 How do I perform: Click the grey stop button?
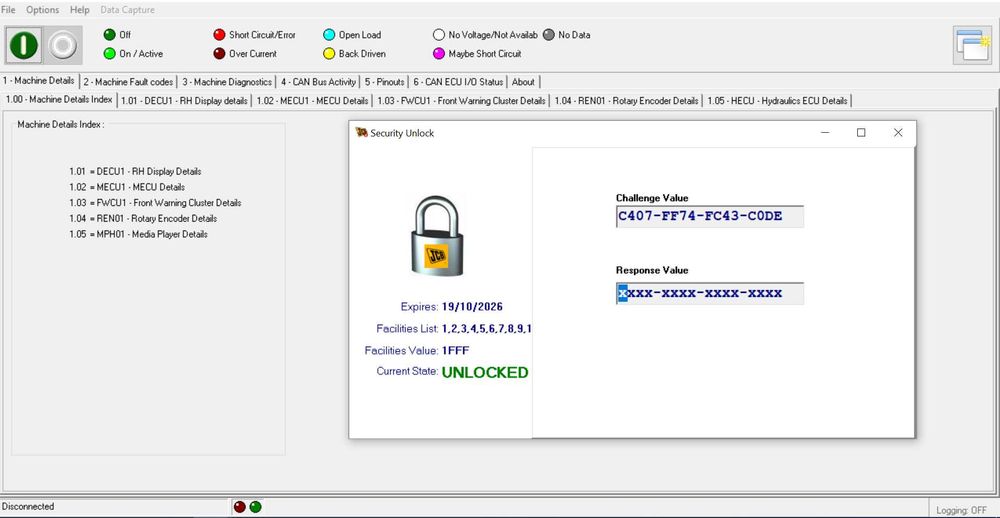click(62, 45)
